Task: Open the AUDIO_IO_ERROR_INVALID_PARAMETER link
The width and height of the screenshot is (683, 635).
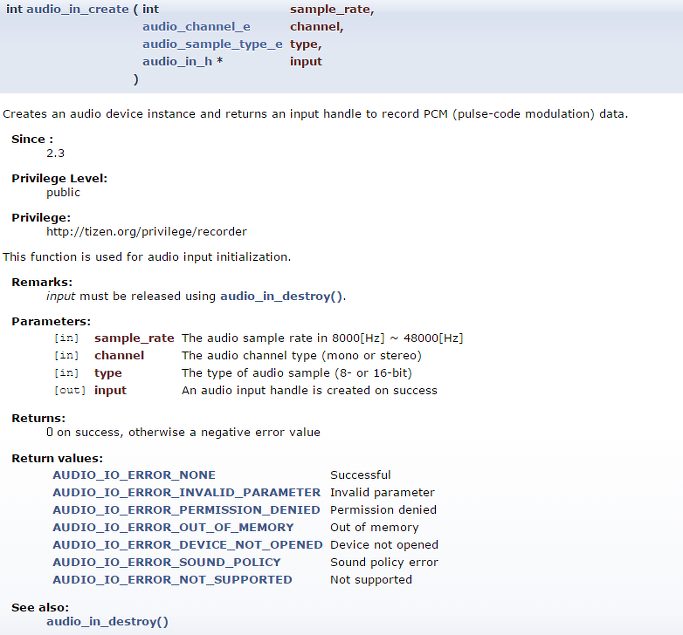Action: pyautogui.click(x=186, y=493)
